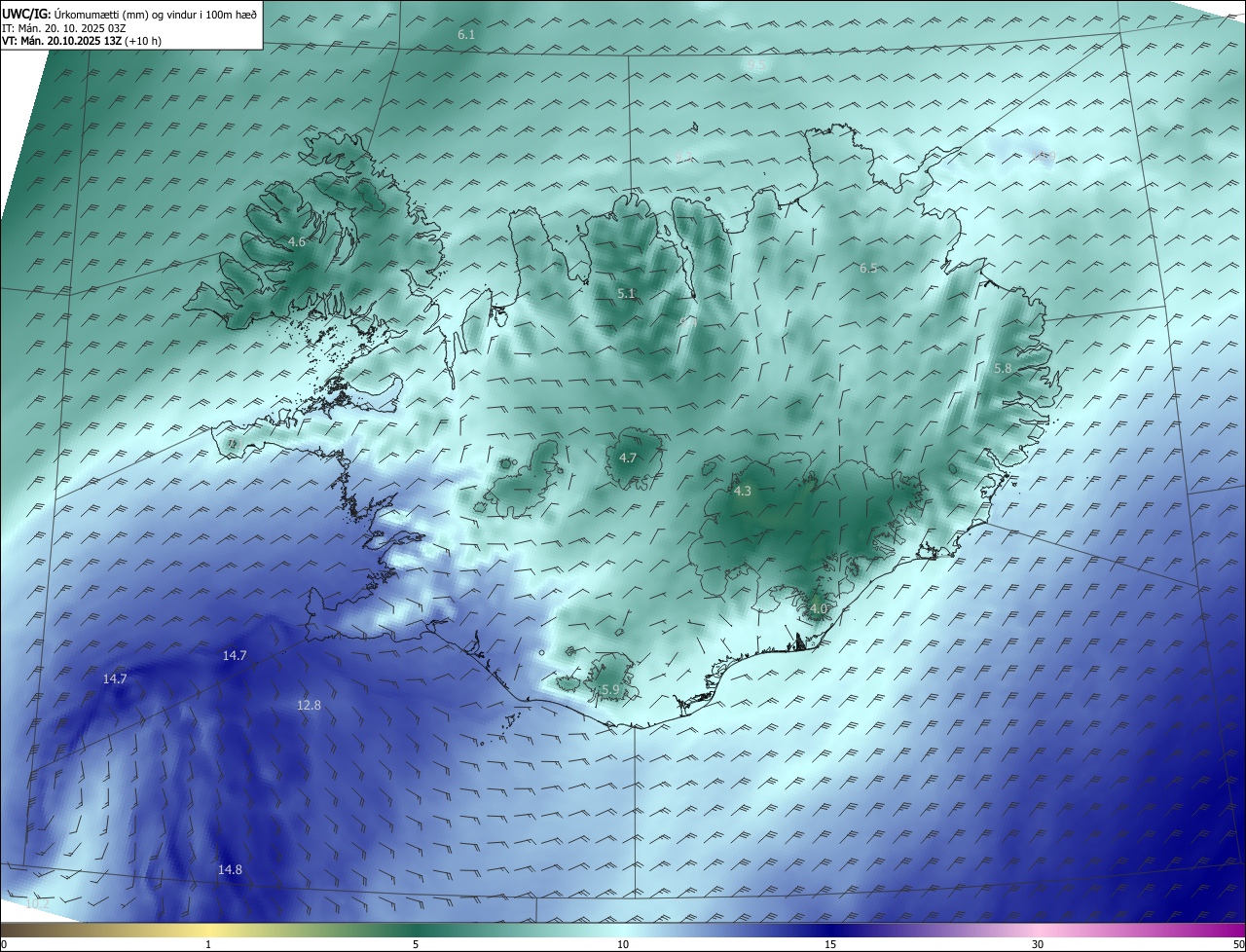Select the 6.1 value label on map
The image size is (1246, 952).
[466, 35]
